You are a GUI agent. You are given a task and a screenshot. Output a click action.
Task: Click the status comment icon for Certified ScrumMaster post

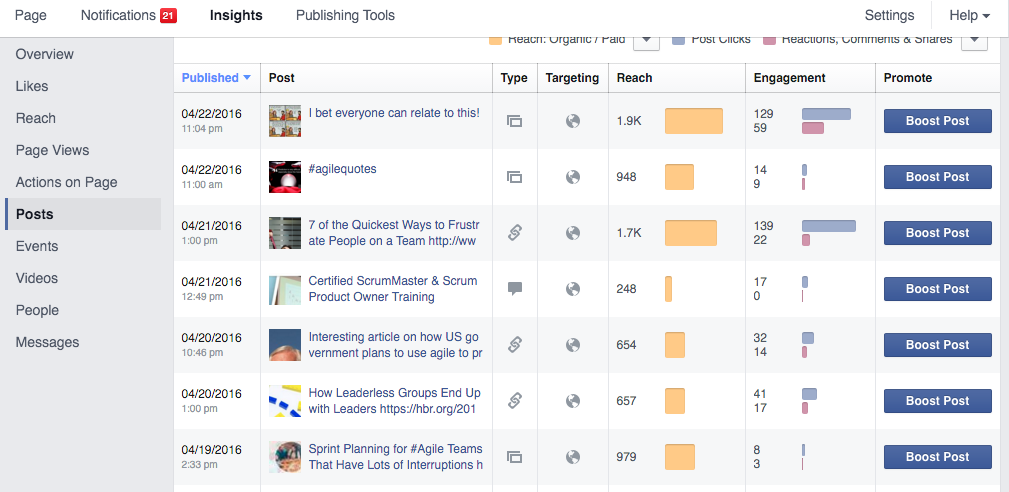tap(514, 289)
